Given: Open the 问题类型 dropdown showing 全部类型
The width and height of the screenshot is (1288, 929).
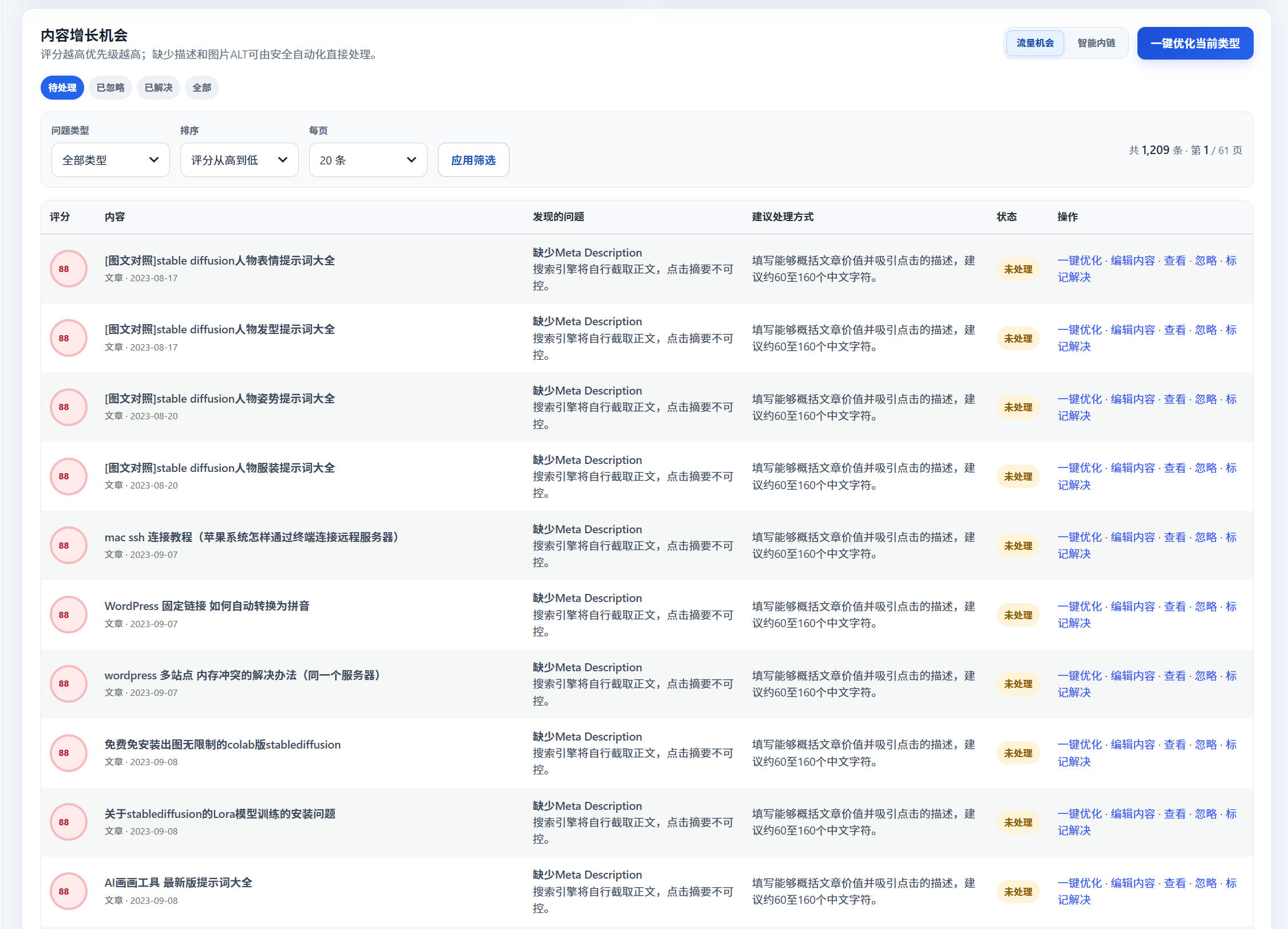Looking at the screenshot, I should pos(110,160).
